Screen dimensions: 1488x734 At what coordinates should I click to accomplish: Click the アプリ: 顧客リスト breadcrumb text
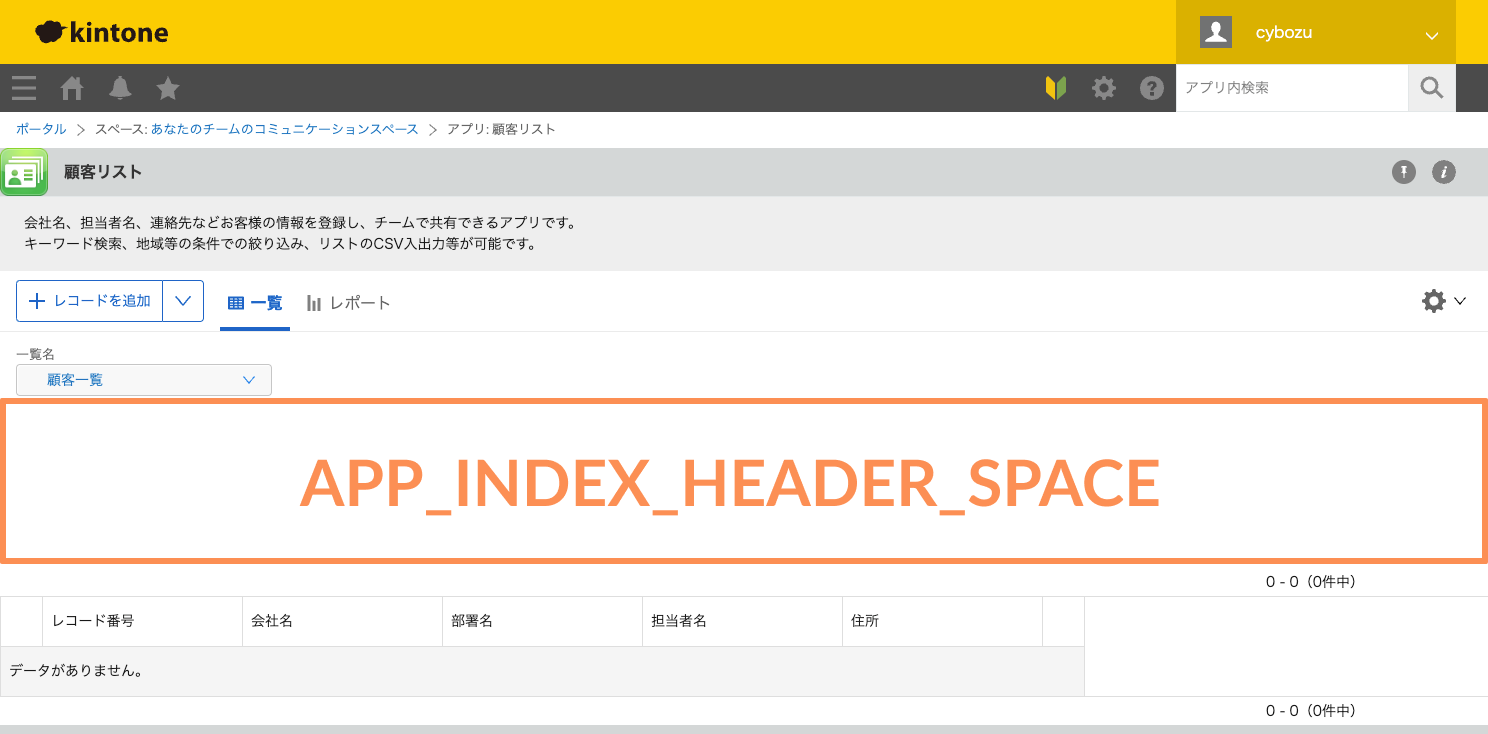[501, 129]
